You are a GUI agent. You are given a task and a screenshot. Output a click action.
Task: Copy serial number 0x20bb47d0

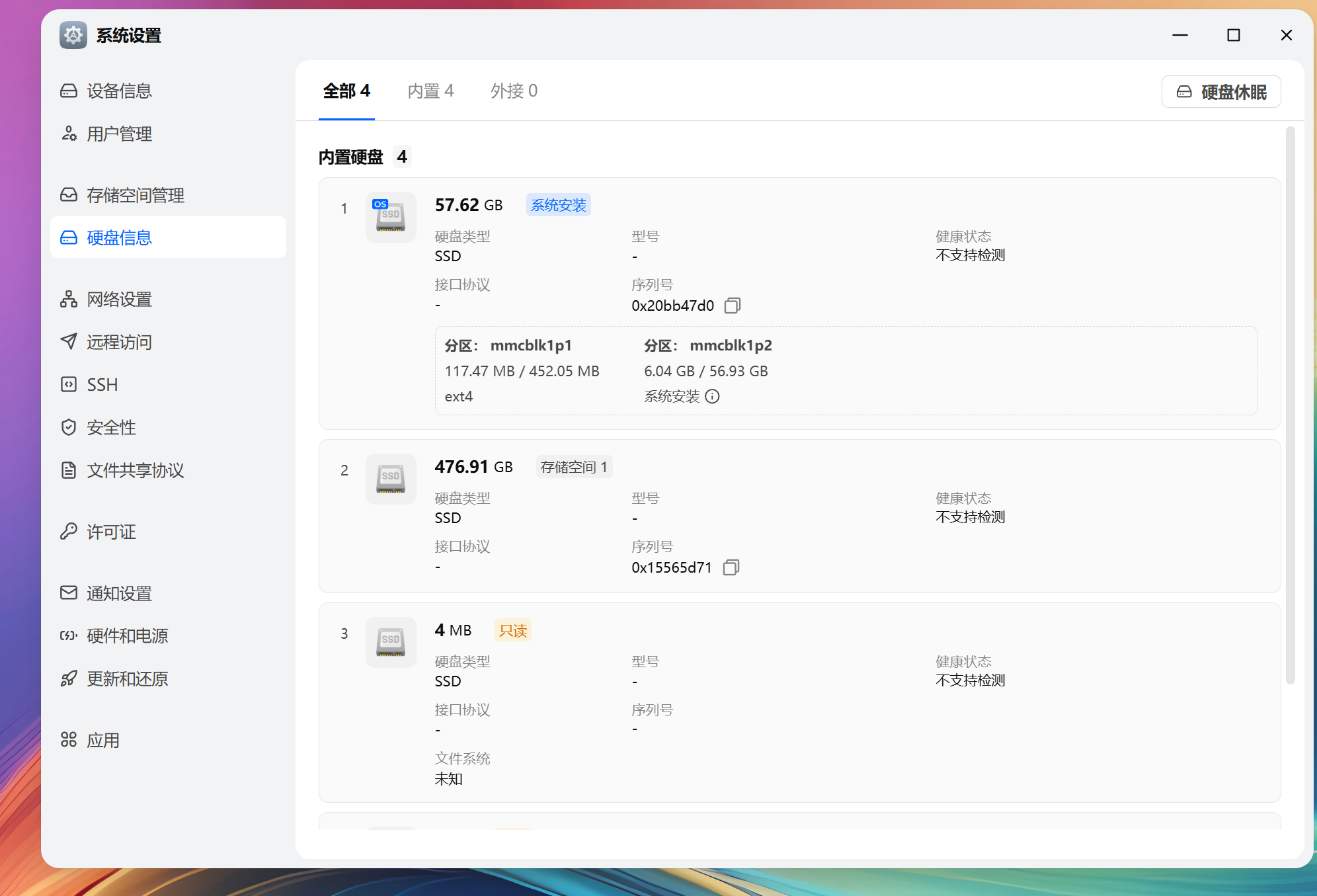pyautogui.click(x=732, y=305)
